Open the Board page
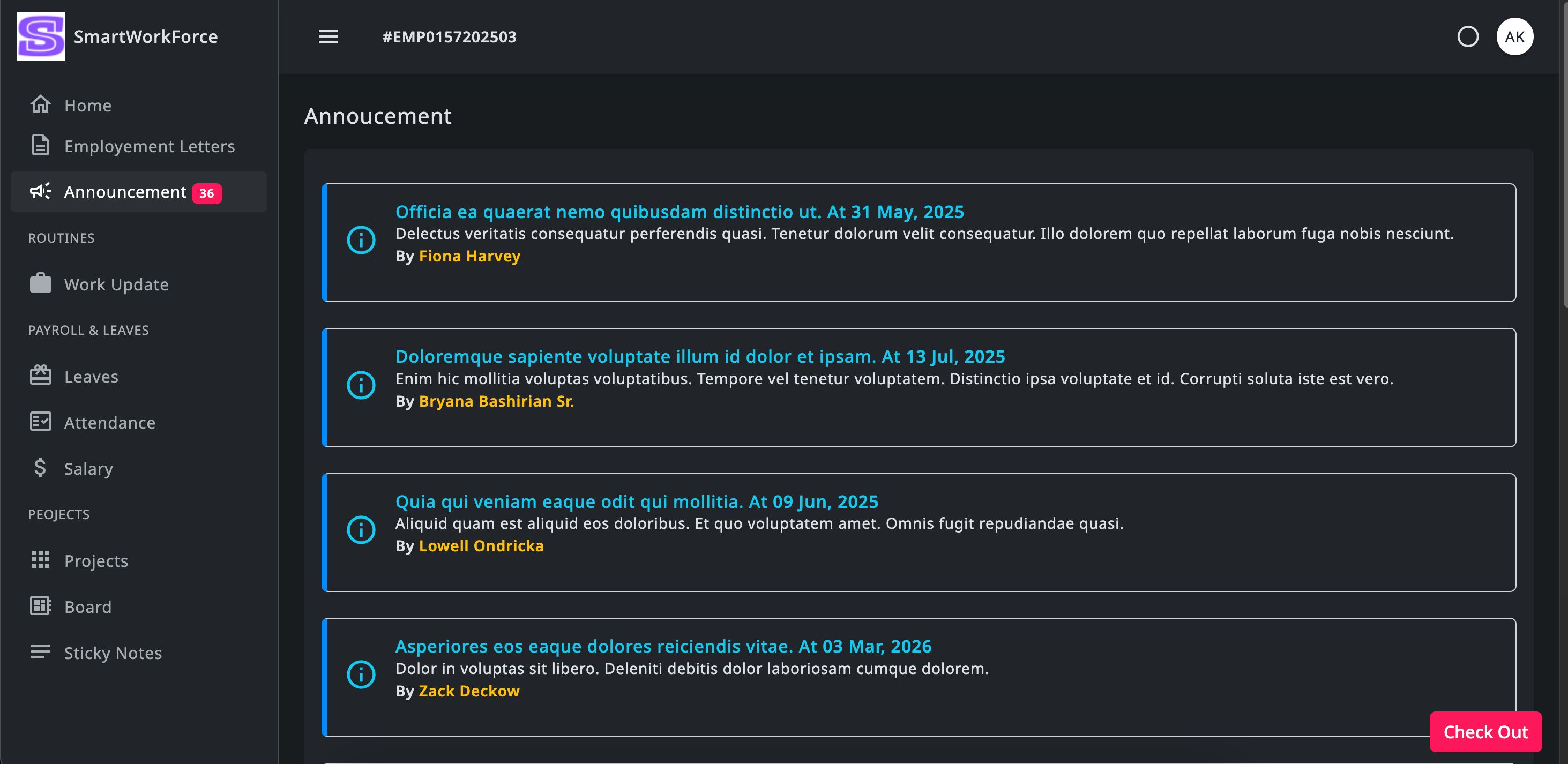The image size is (1568, 764). [88, 606]
